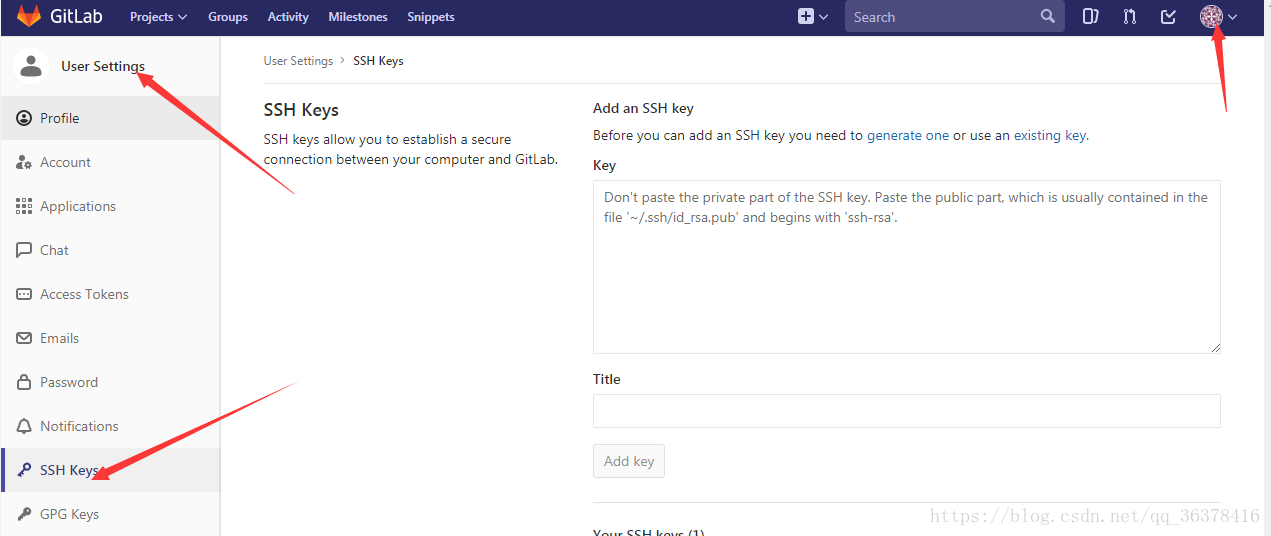
Task: Open the merge requests icon
Action: click(1130, 17)
